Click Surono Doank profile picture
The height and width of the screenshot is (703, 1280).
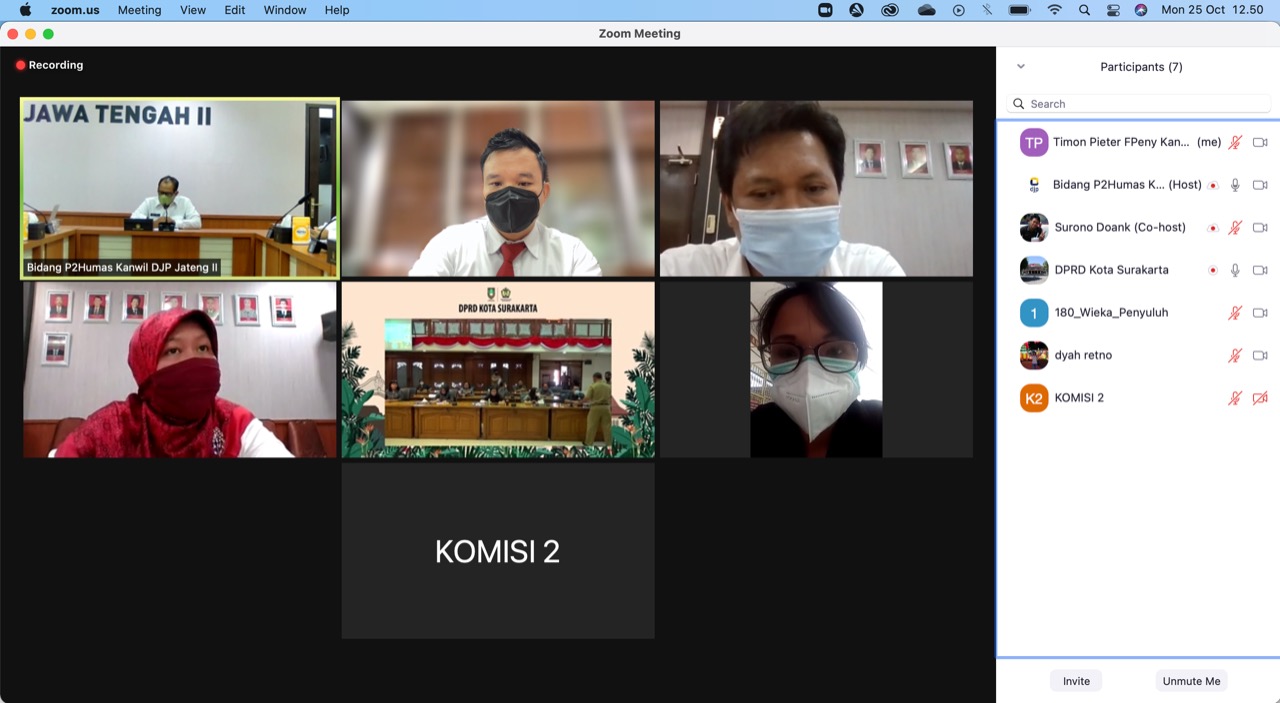pos(1034,228)
